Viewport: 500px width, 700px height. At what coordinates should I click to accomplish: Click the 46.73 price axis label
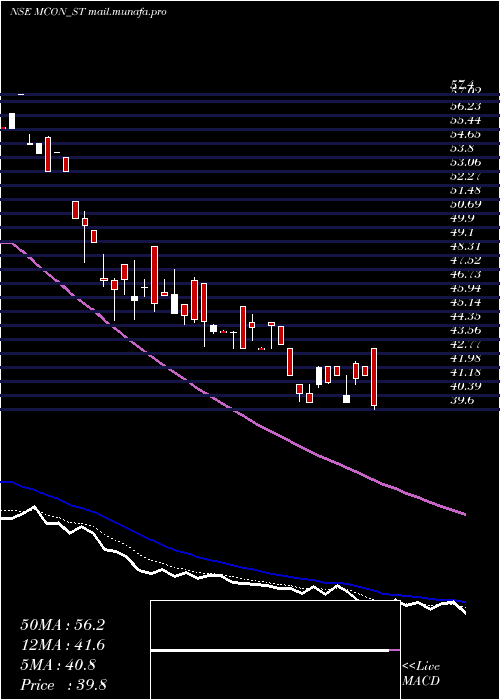click(466, 274)
